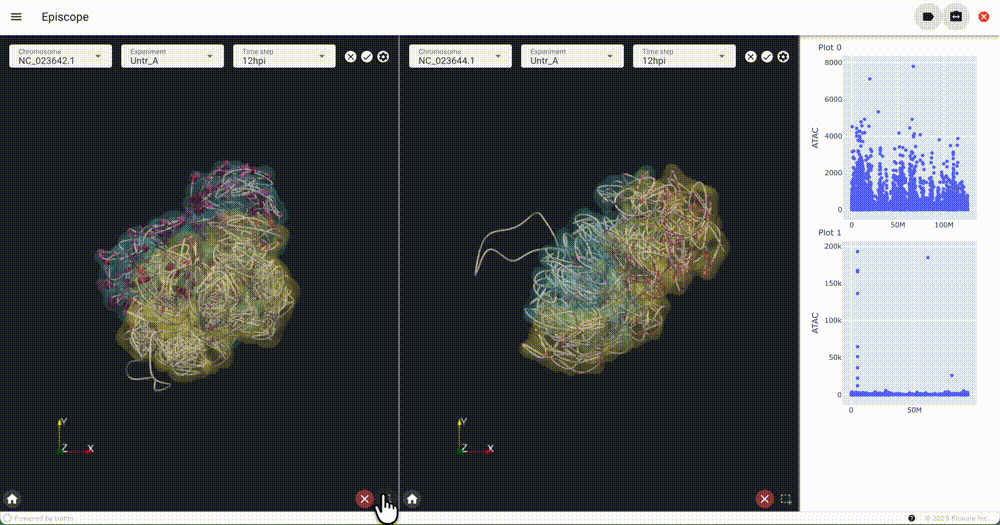Click red remove button in left view

364,499
